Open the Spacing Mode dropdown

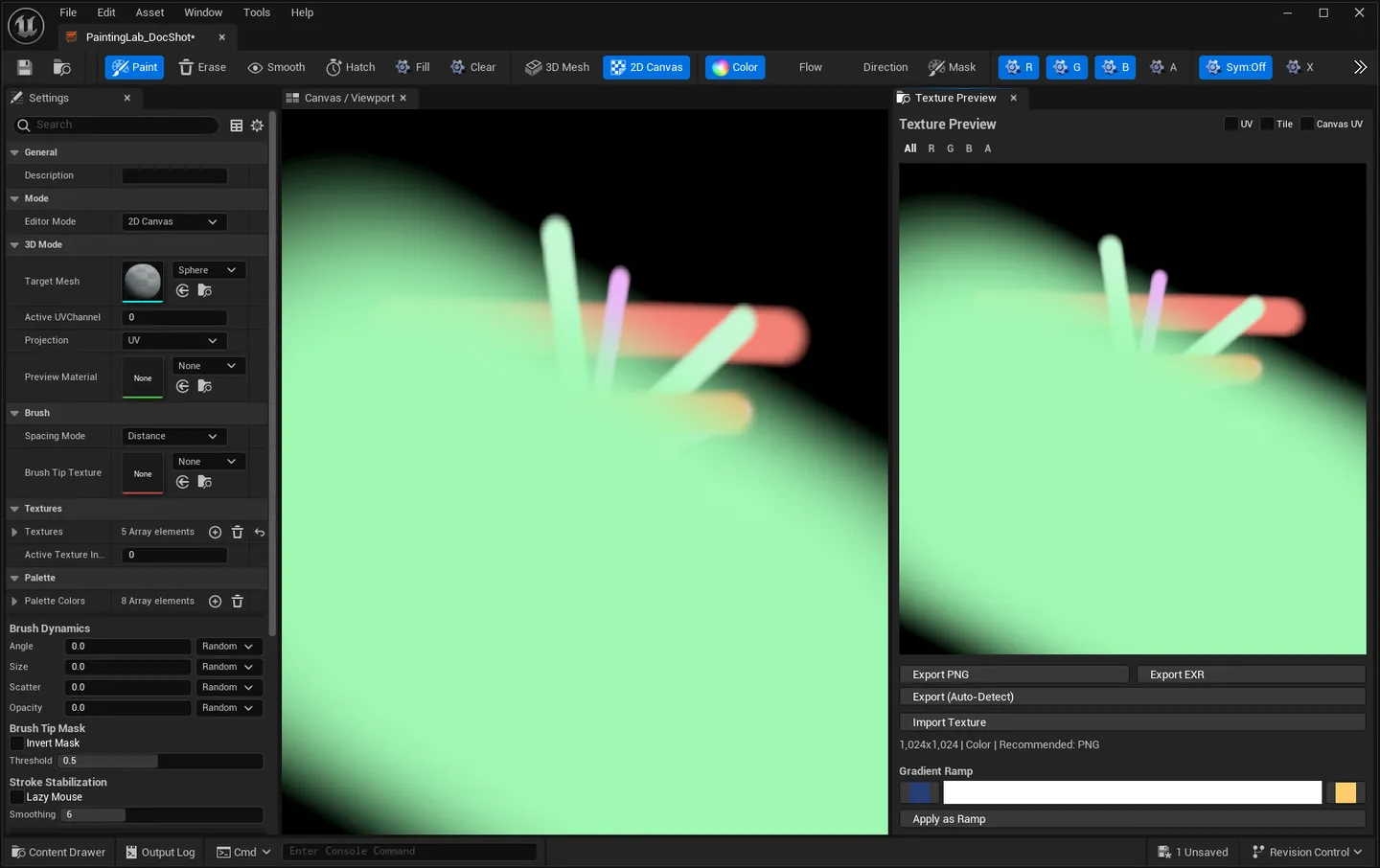173,436
